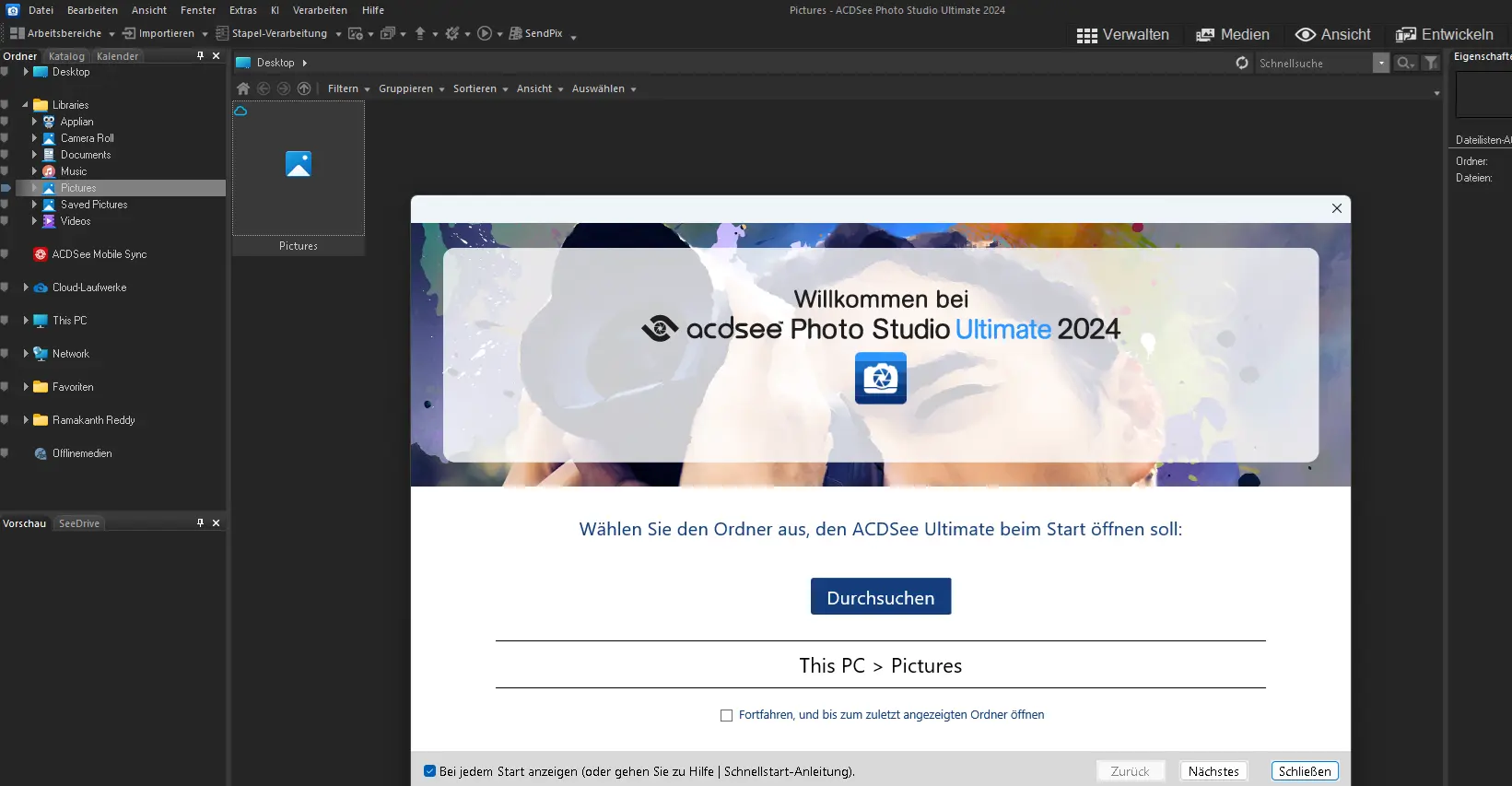Viewport: 1512px width, 786px height.
Task: Click into the Schnellsuche search field
Action: (x=1314, y=63)
